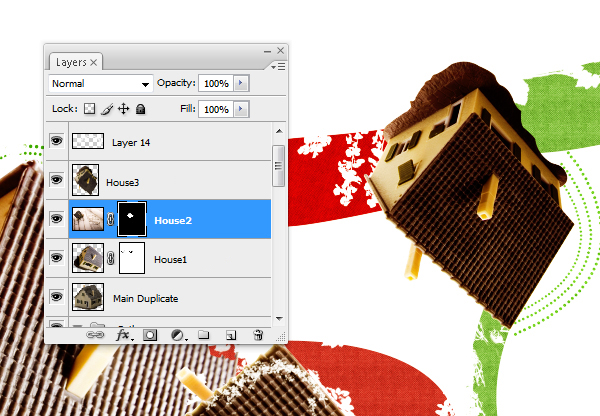The height and width of the screenshot is (416, 600).
Task: Hide the Main Duplicate layer
Action: coord(57,297)
